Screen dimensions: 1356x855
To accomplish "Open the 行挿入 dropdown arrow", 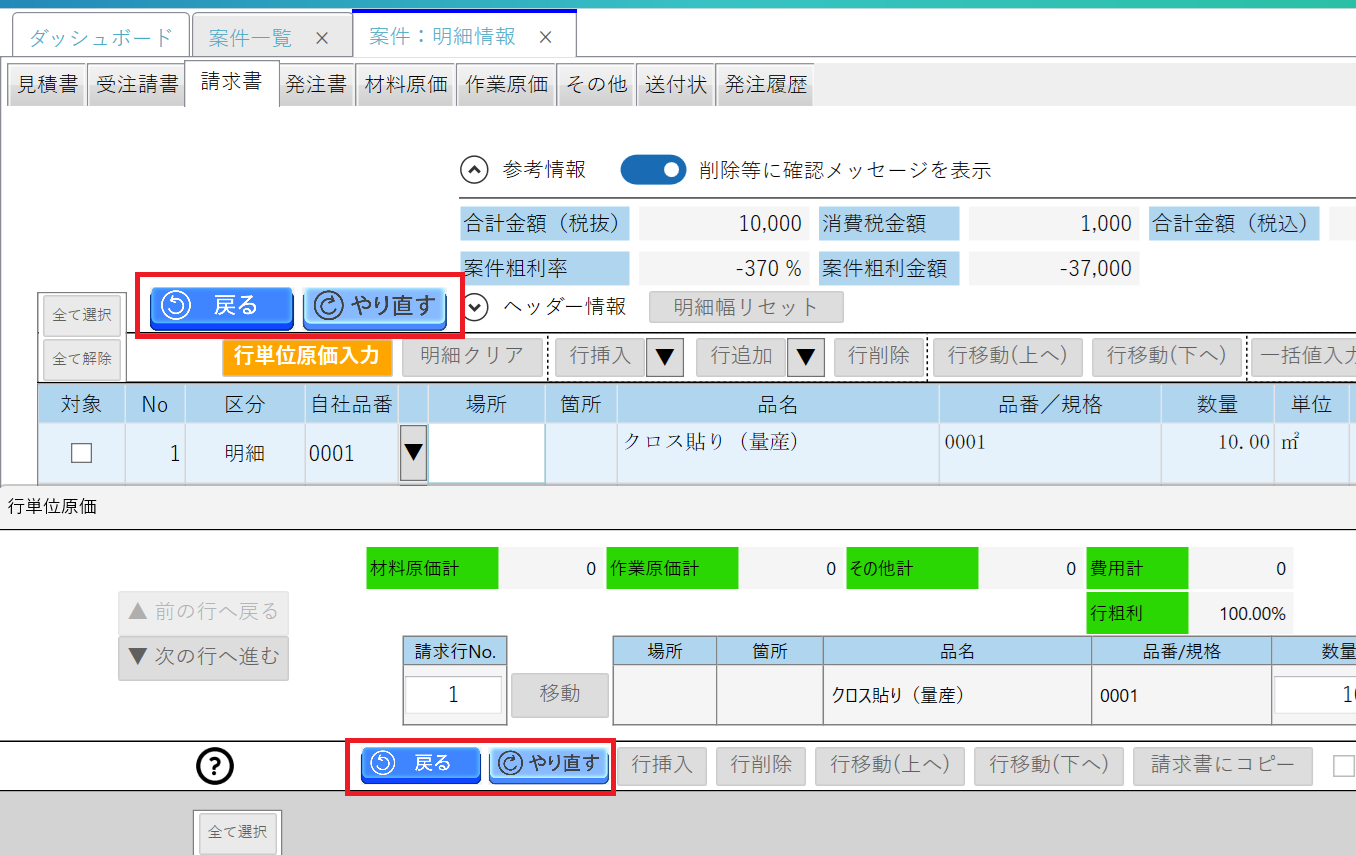I will click(665, 356).
